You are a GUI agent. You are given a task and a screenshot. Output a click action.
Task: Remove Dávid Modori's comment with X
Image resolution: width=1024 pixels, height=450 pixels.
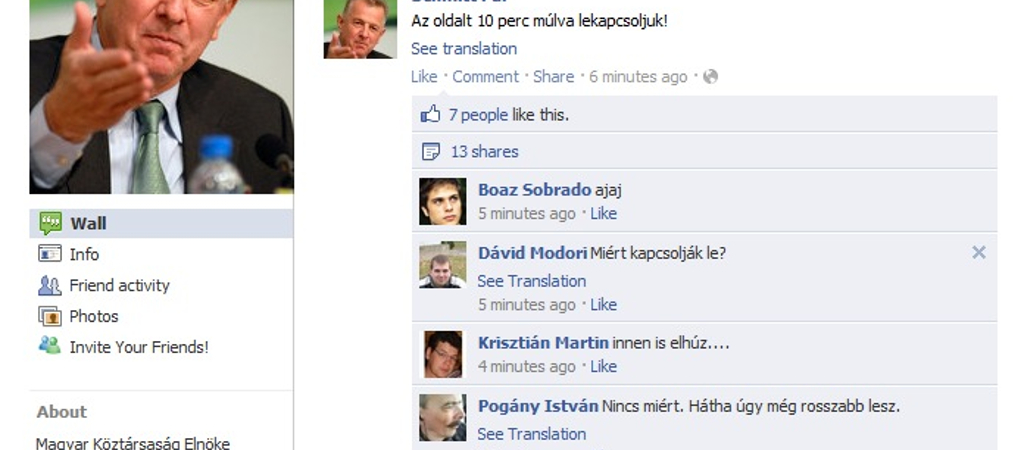(978, 252)
